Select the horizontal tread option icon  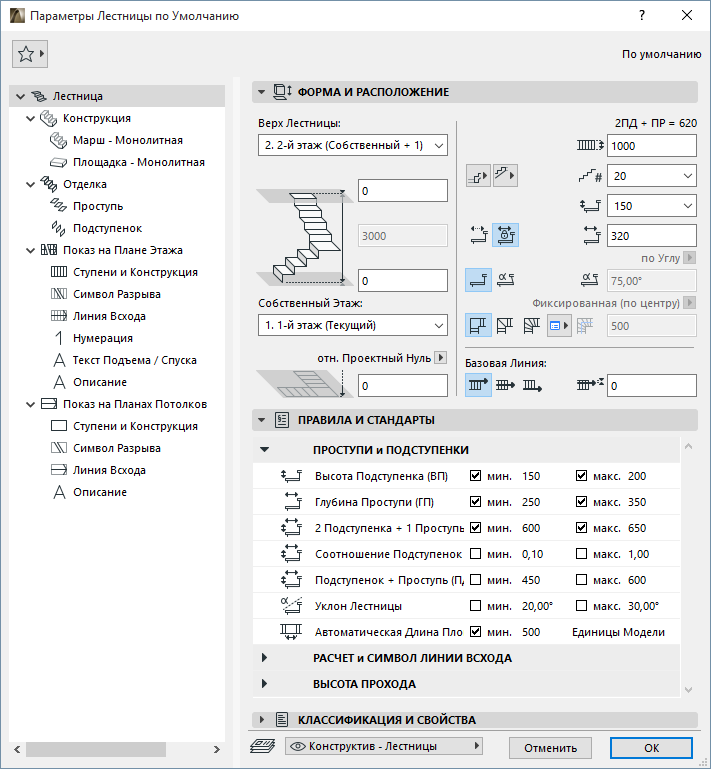coord(478,280)
